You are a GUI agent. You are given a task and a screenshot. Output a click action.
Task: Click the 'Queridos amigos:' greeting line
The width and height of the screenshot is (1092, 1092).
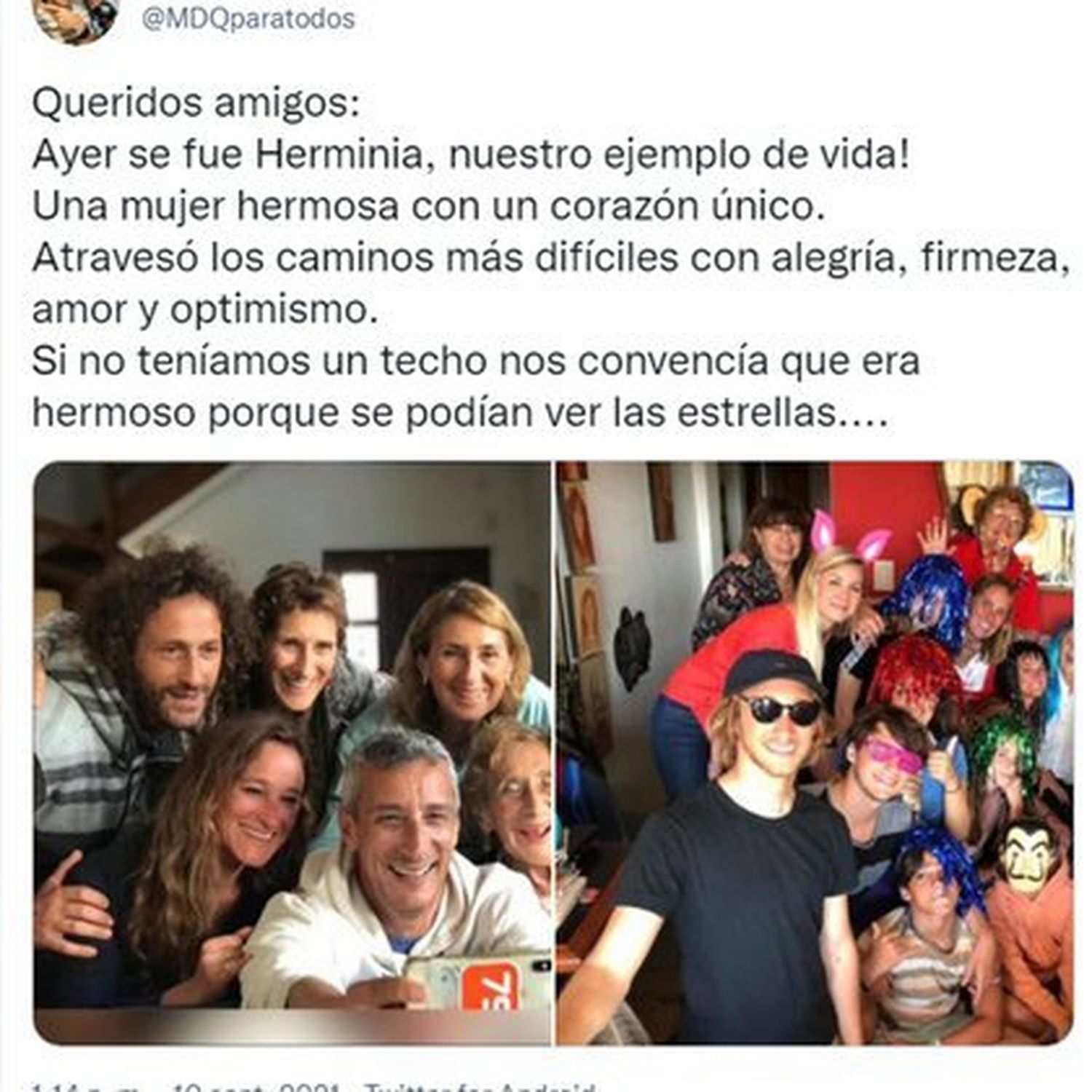coord(196,103)
